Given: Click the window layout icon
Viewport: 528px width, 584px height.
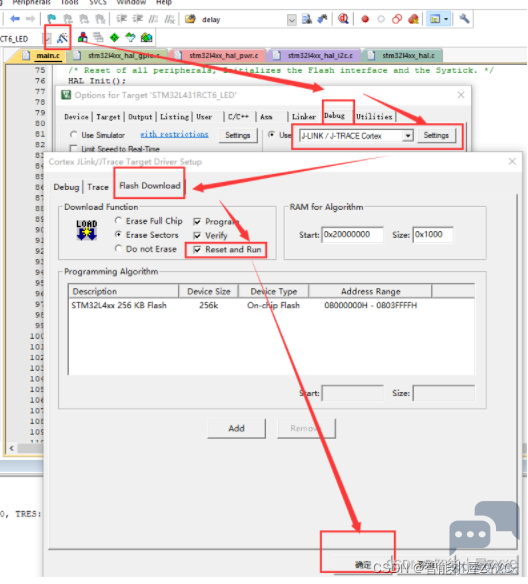Looking at the screenshot, I should tap(435, 19).
